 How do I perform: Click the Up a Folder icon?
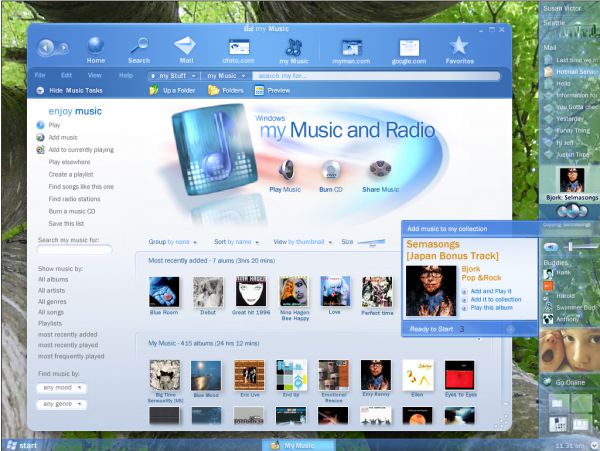coord(154,90)
